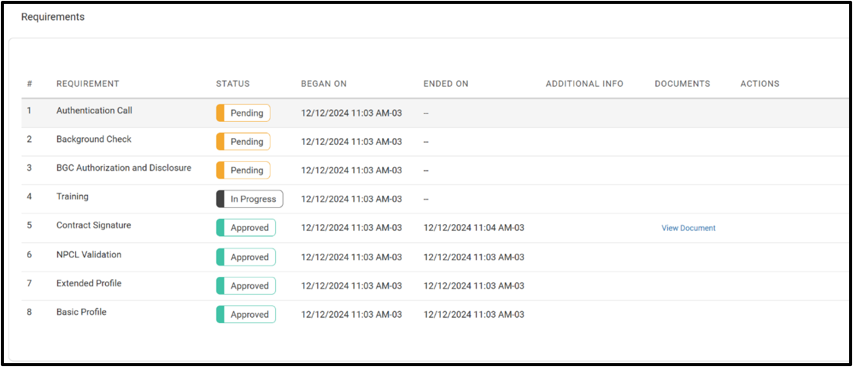Open the View Document link

coord(688,228)
